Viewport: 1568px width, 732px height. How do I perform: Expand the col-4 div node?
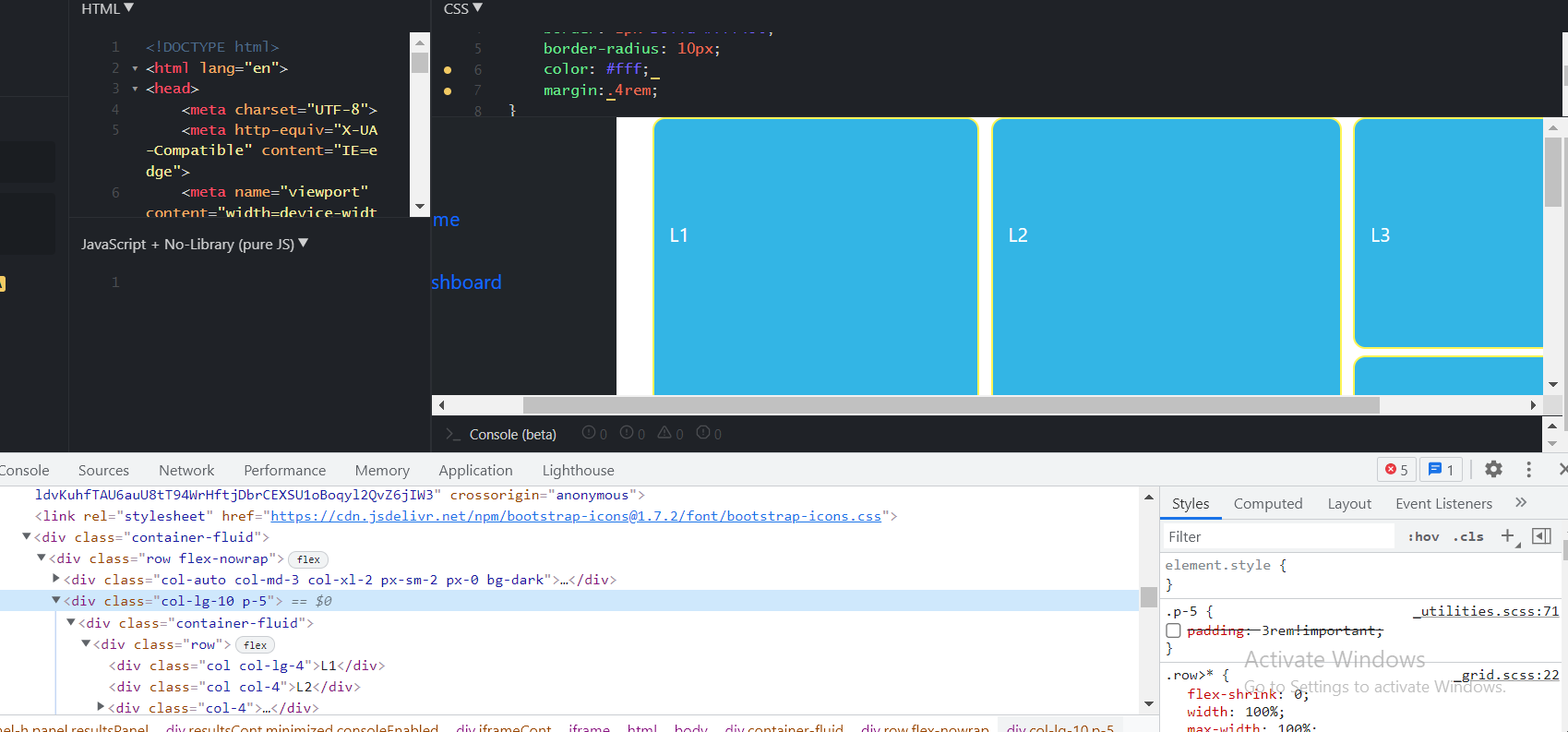tap(101, 707)
